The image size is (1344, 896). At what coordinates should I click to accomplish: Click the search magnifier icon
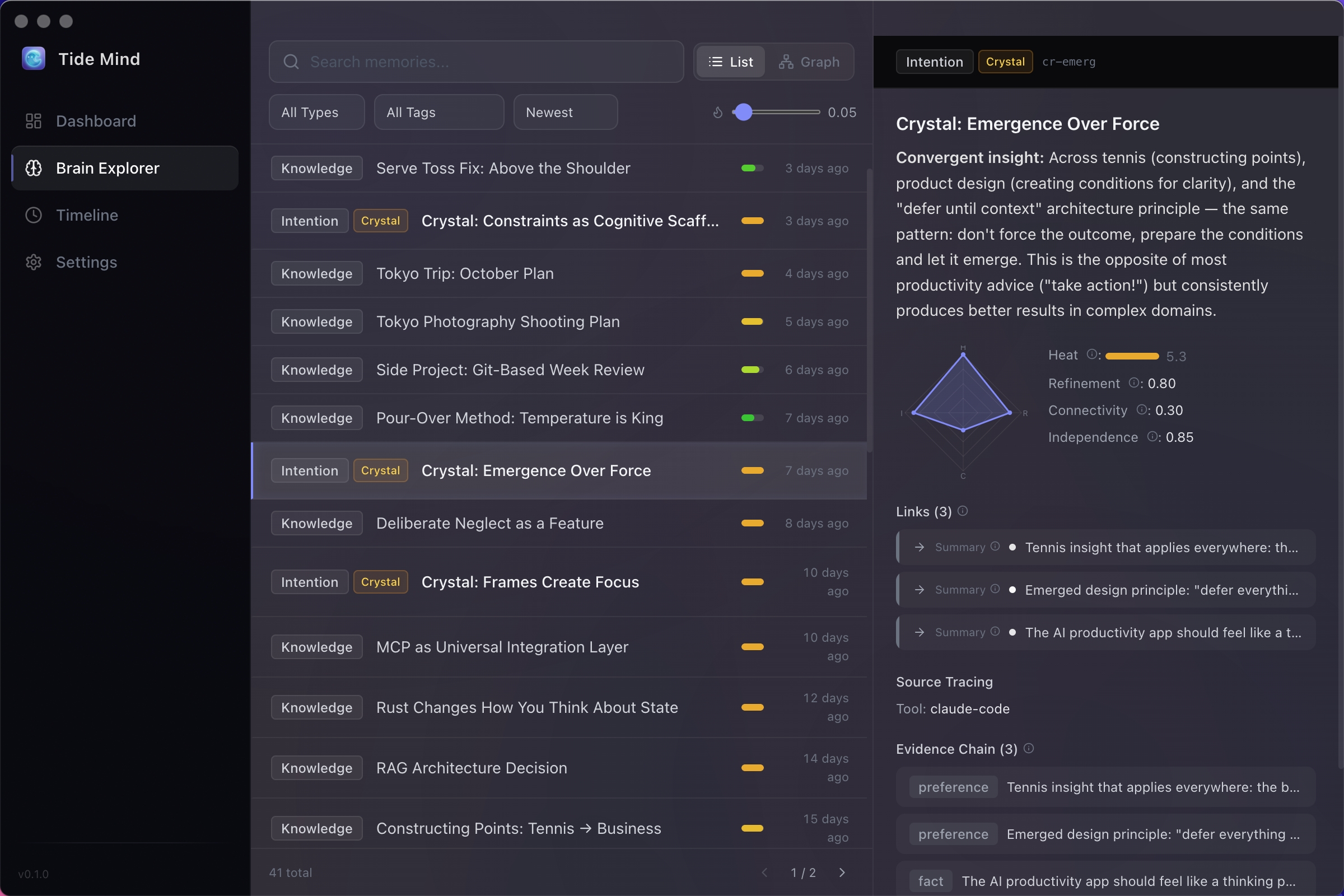[x=291, y=62]
